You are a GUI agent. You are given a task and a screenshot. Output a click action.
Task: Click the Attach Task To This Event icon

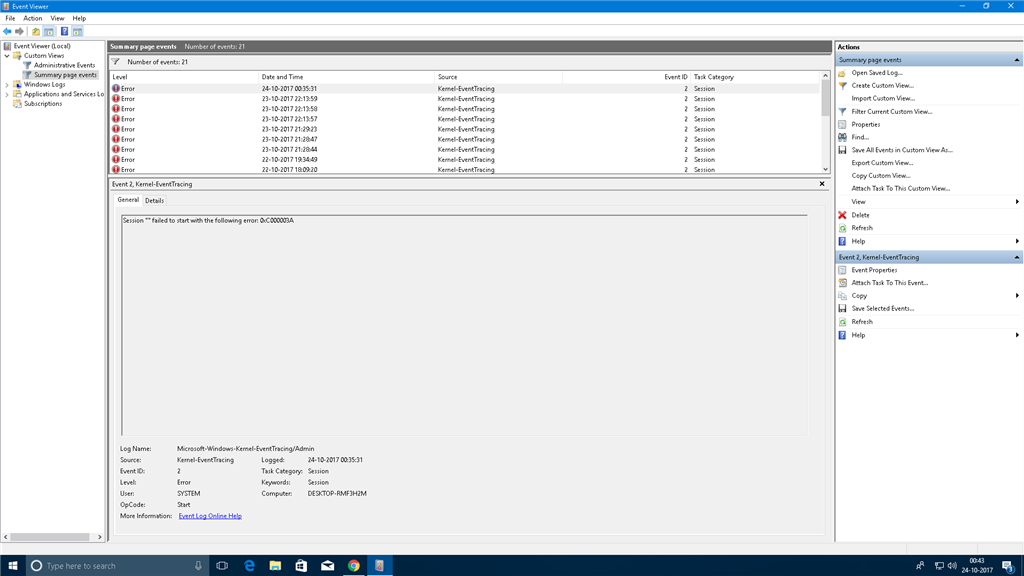[842, 283]
